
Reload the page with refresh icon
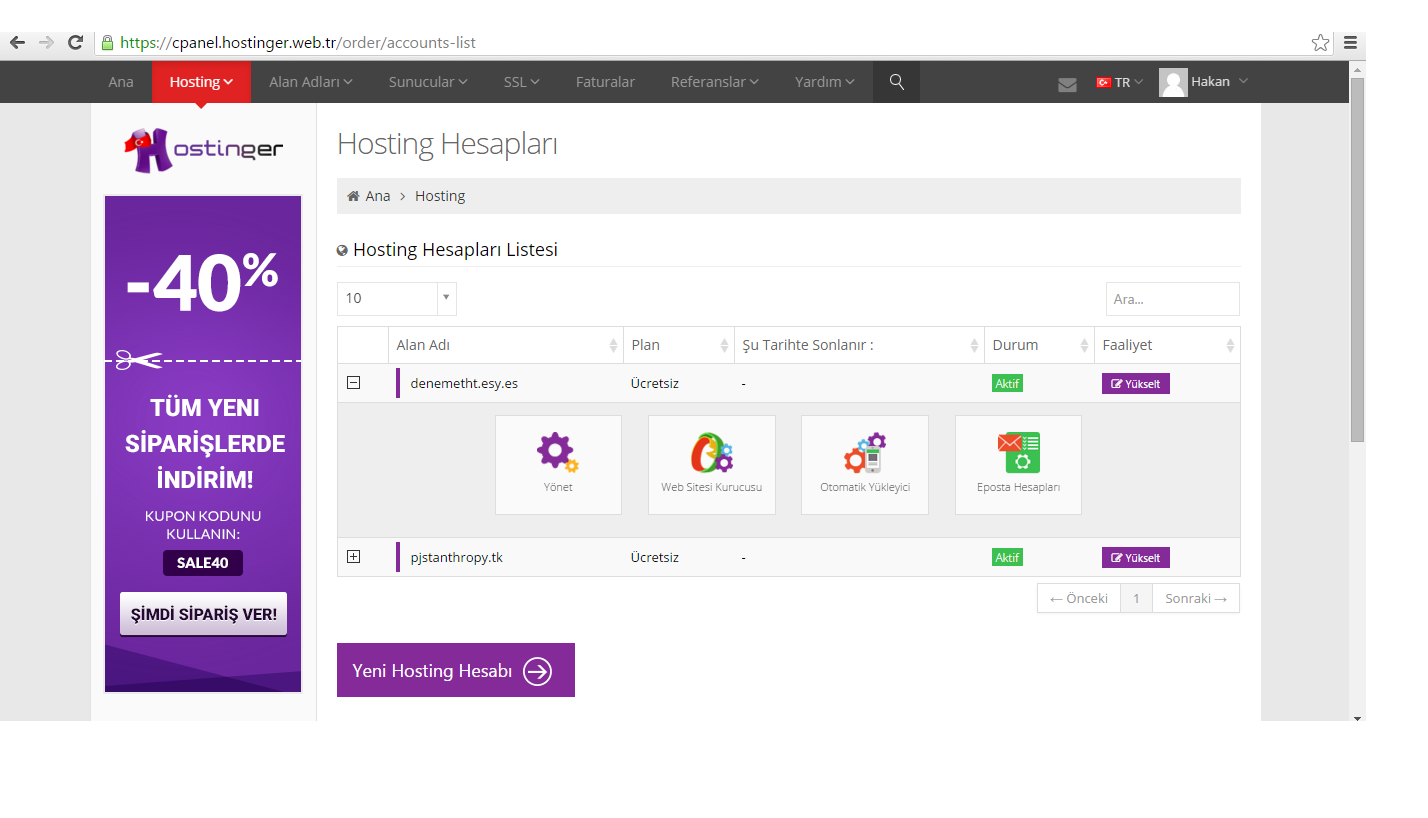[x=75, y=42]
